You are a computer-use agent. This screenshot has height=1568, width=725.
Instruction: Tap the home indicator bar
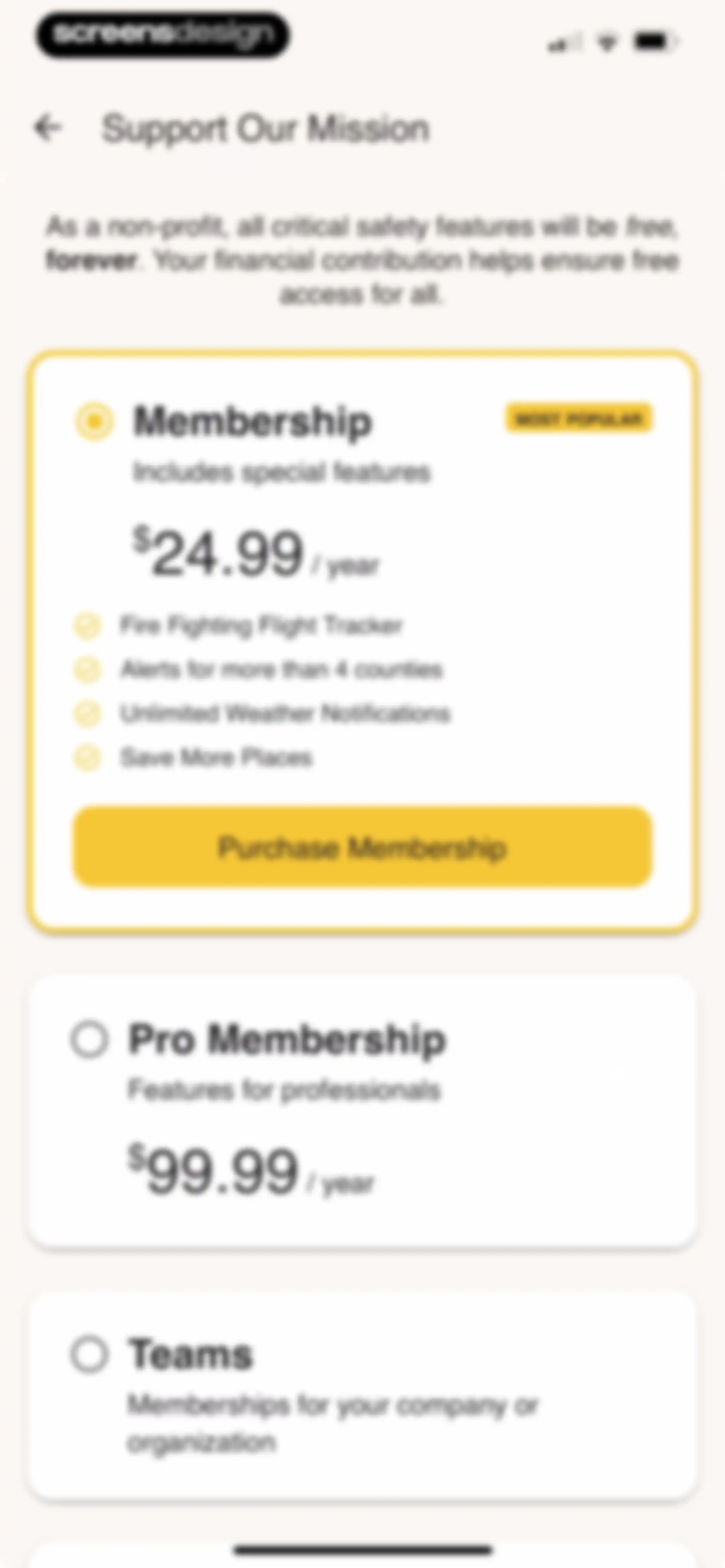click(363, 1550)
